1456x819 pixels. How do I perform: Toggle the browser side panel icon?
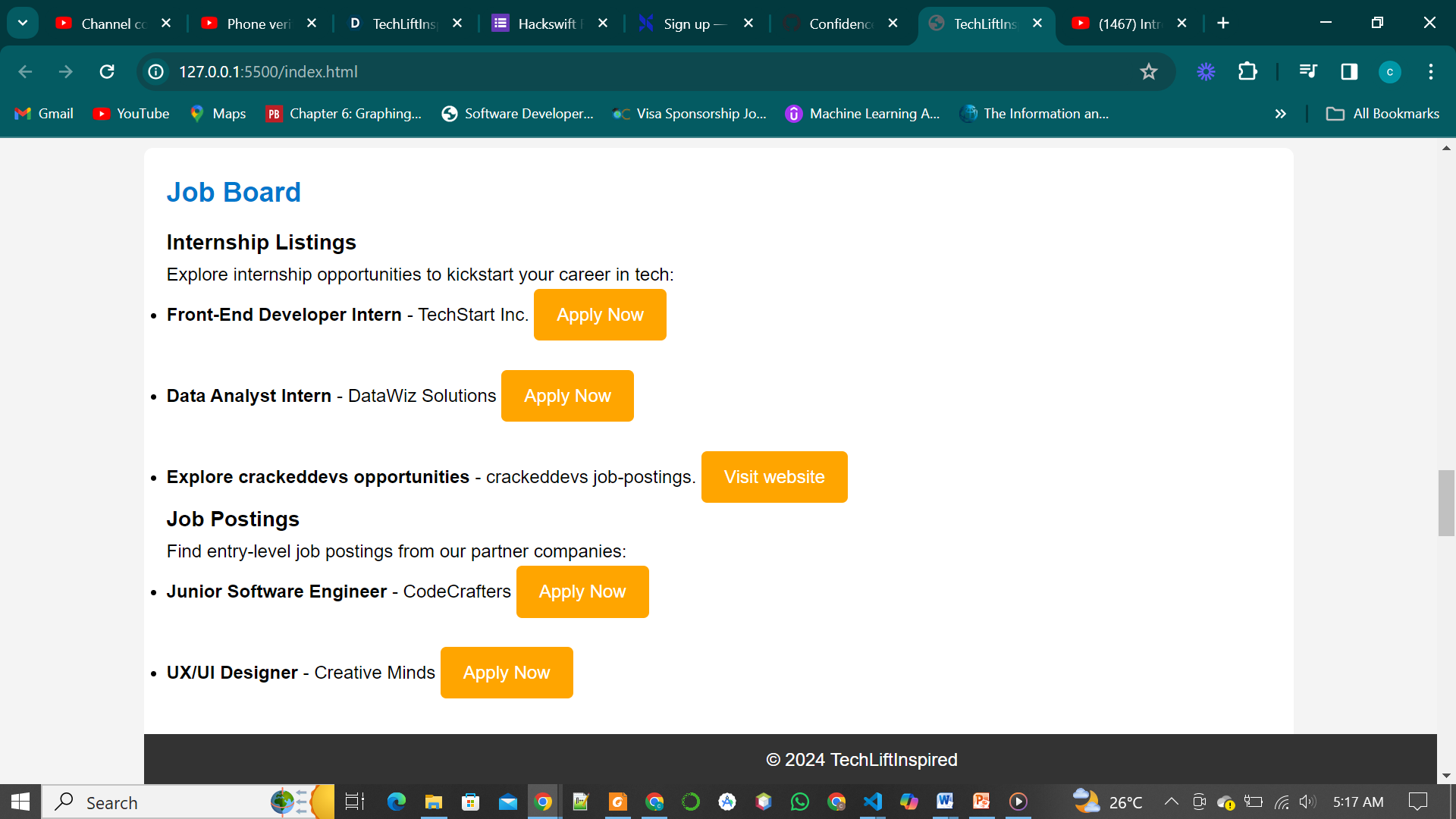pos(1349,71)
